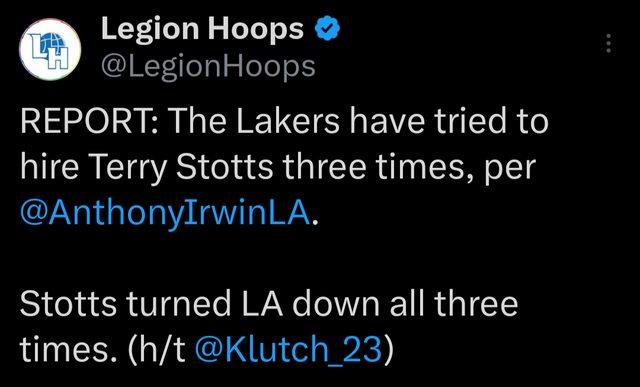The width and height of the screenshot is (640, 387).
Task: Click the globe graphic in the avatar
Action: [55, 42]
